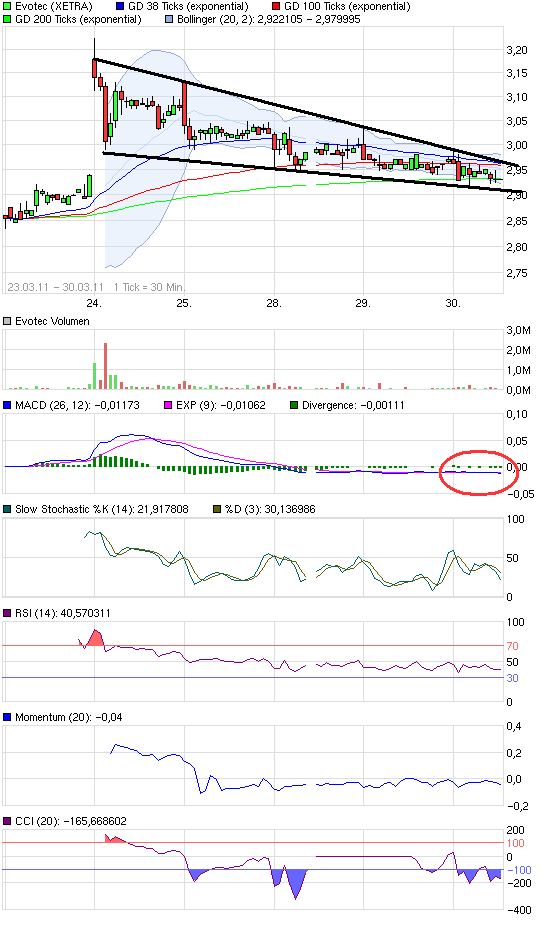Click the date range '23.03.11 – 30.03.11' text
This screenshot has height=931, width=545.
pyautogui.click(x=56, y=287)
